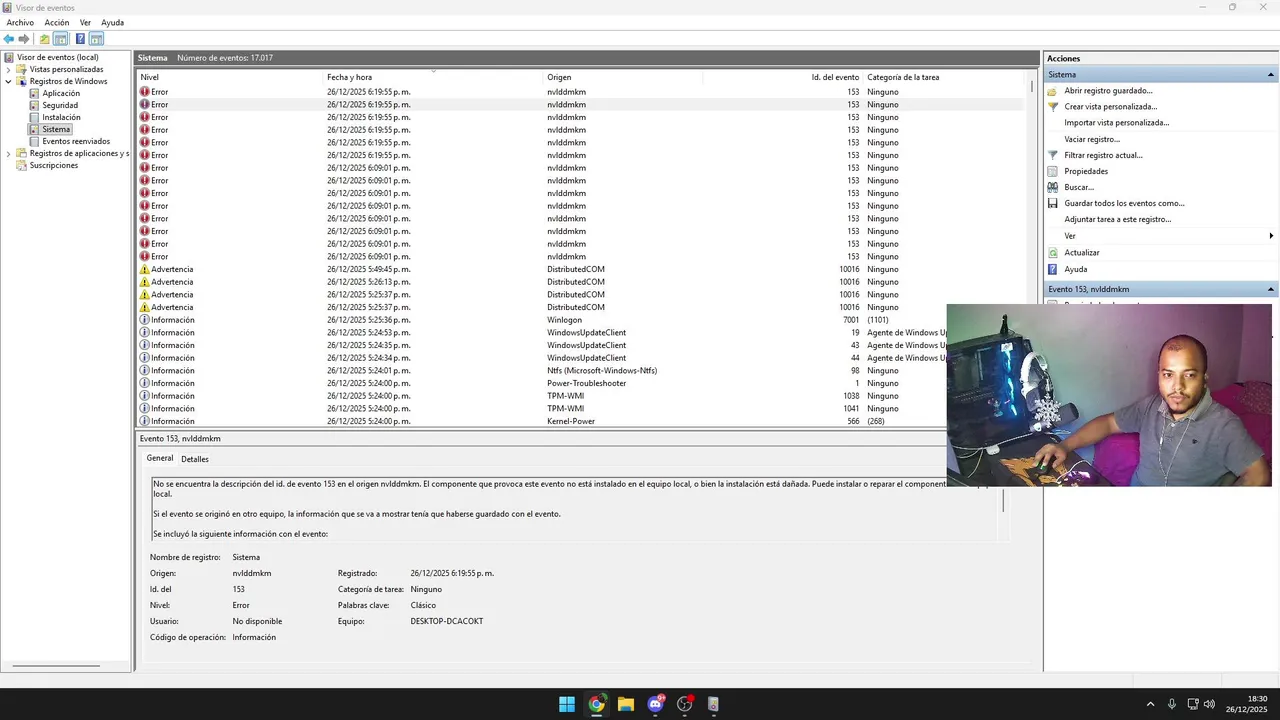Click the blue Help question-mark toolbar icon

(x=80, y=39)
